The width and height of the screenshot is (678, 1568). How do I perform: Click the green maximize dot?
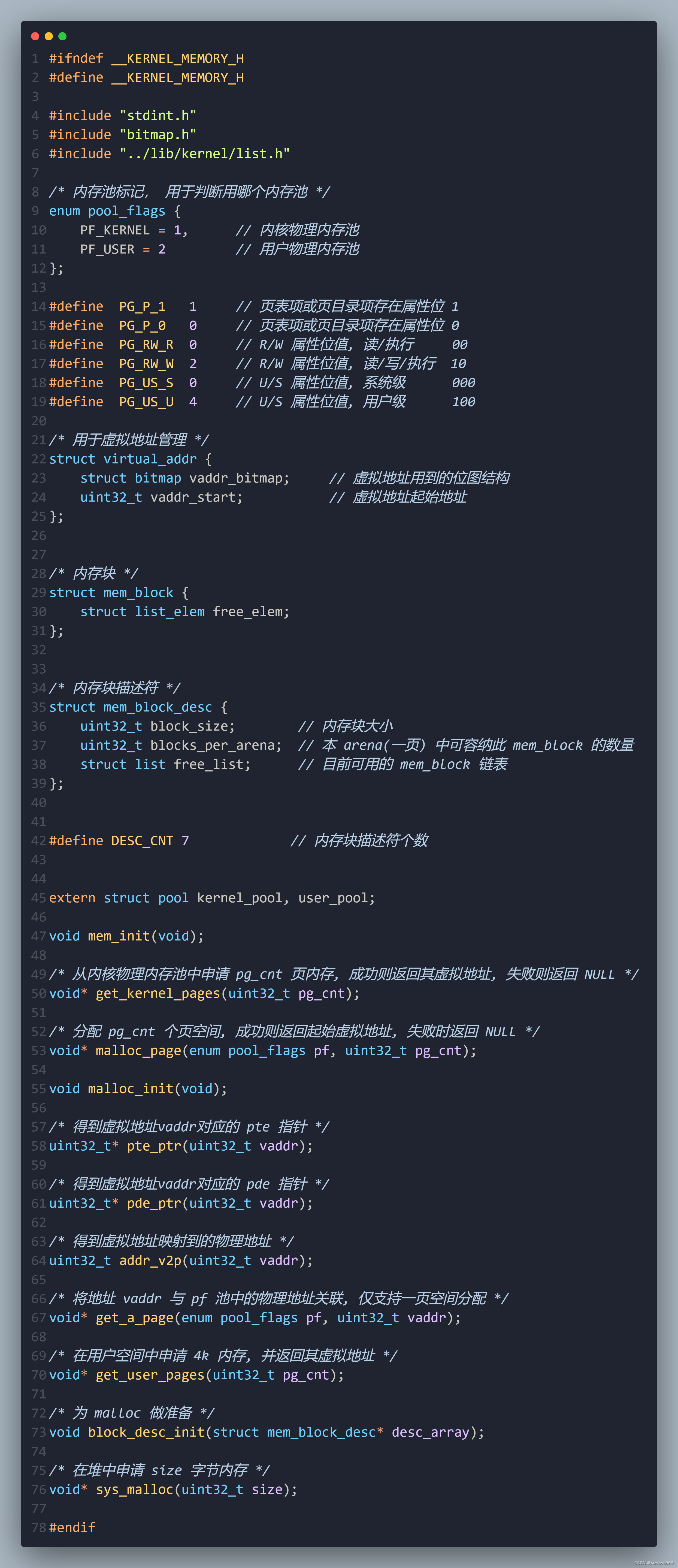point(62,37)
